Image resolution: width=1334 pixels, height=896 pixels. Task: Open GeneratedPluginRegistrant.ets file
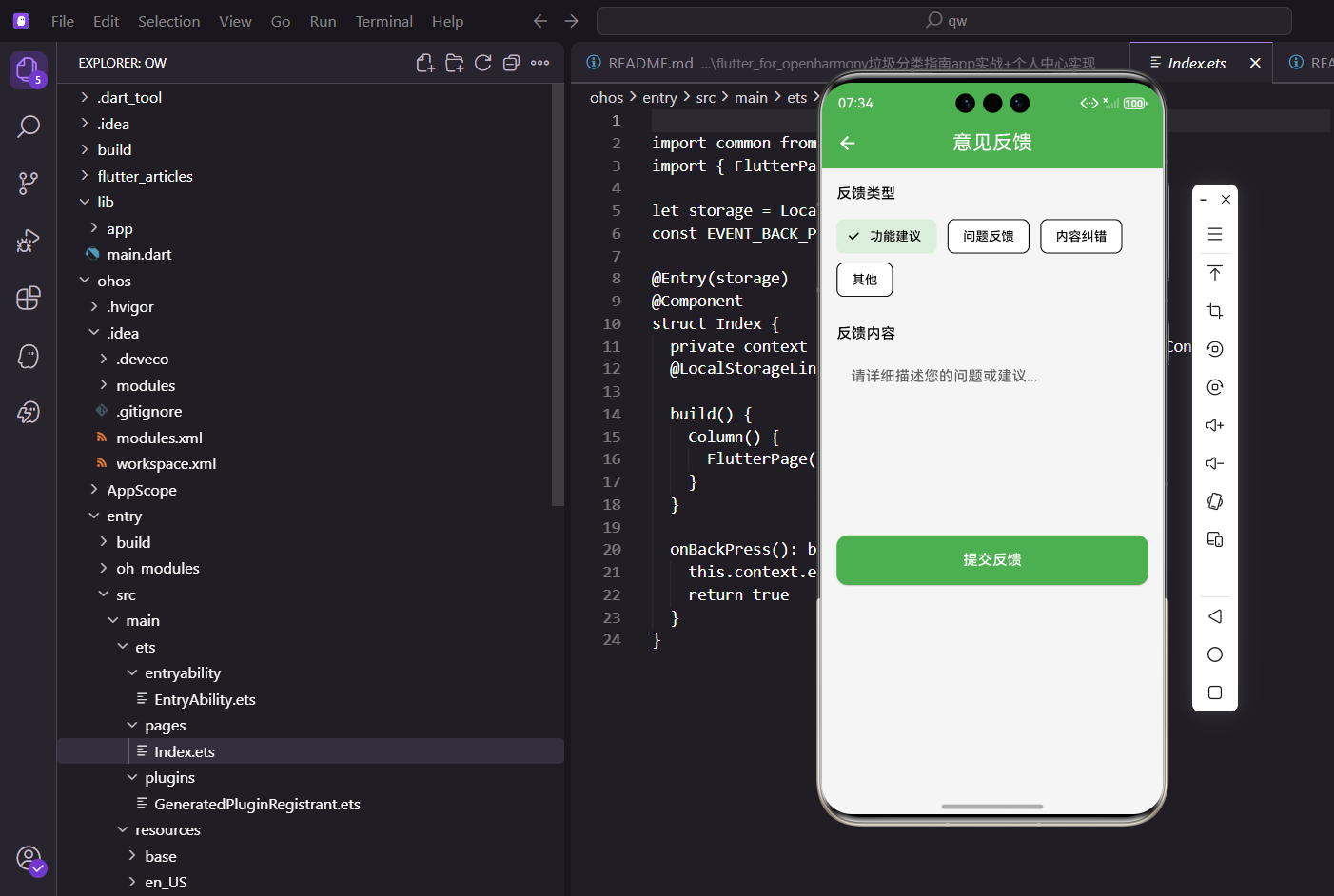point(257,804)
